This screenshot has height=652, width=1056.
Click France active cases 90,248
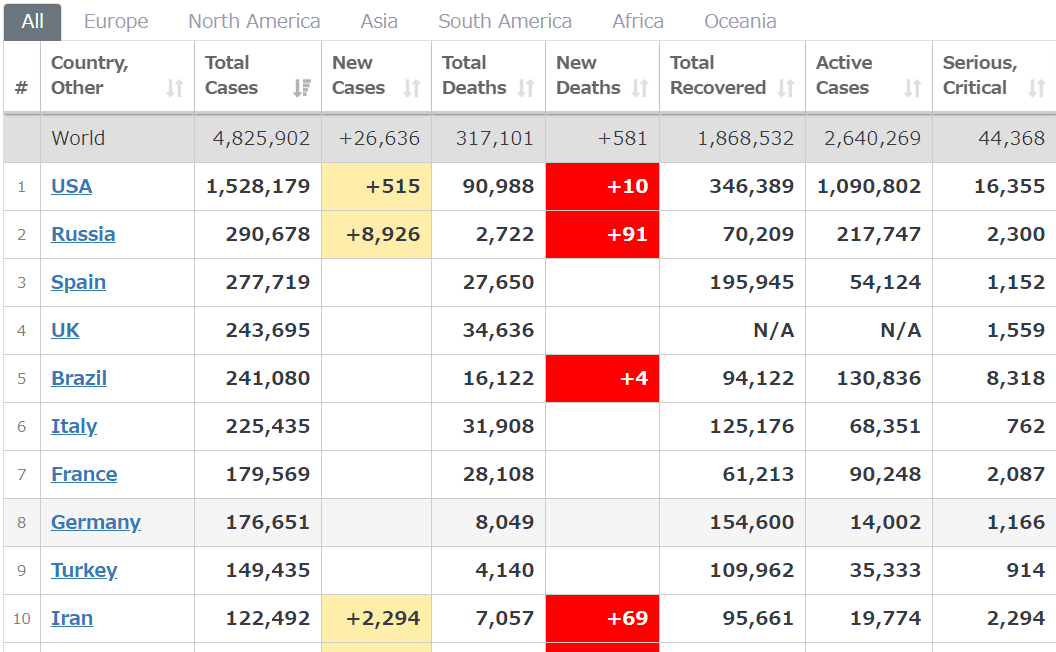tap(885, 474)
